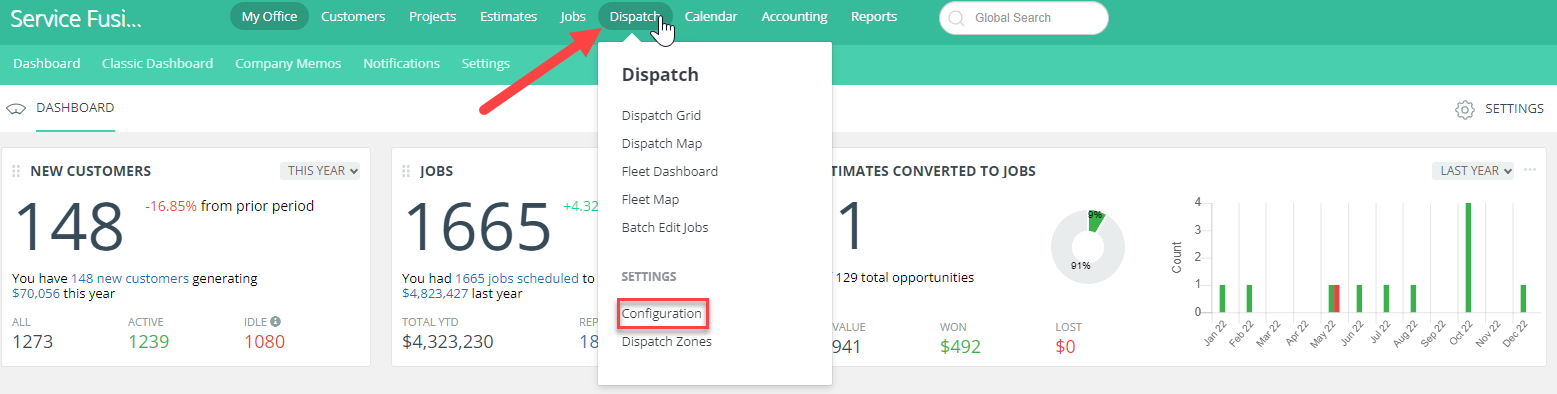Select Configuration in Dispatch menu
The image size is (1557, 394).
pyautogui.click(x=662, y=314)
